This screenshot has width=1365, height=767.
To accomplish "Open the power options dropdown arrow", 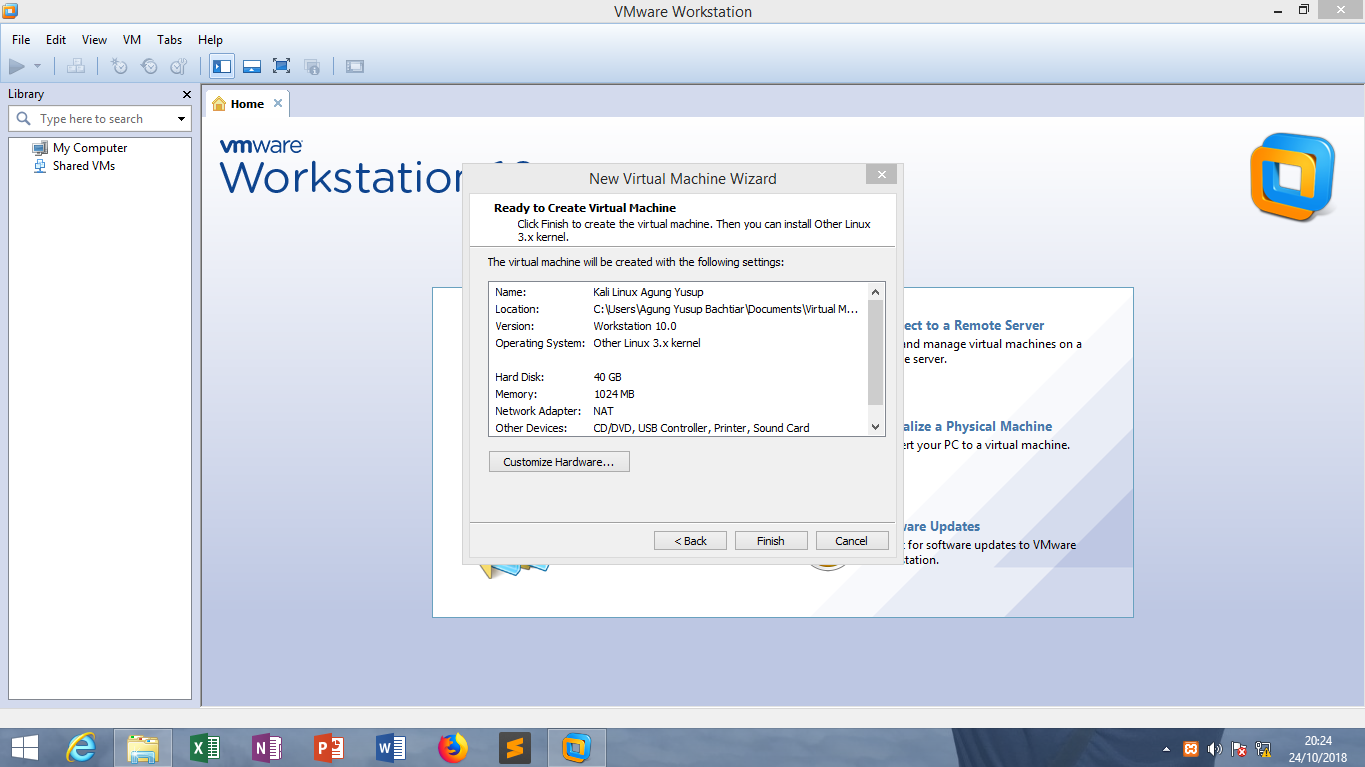I will point(38,66).
